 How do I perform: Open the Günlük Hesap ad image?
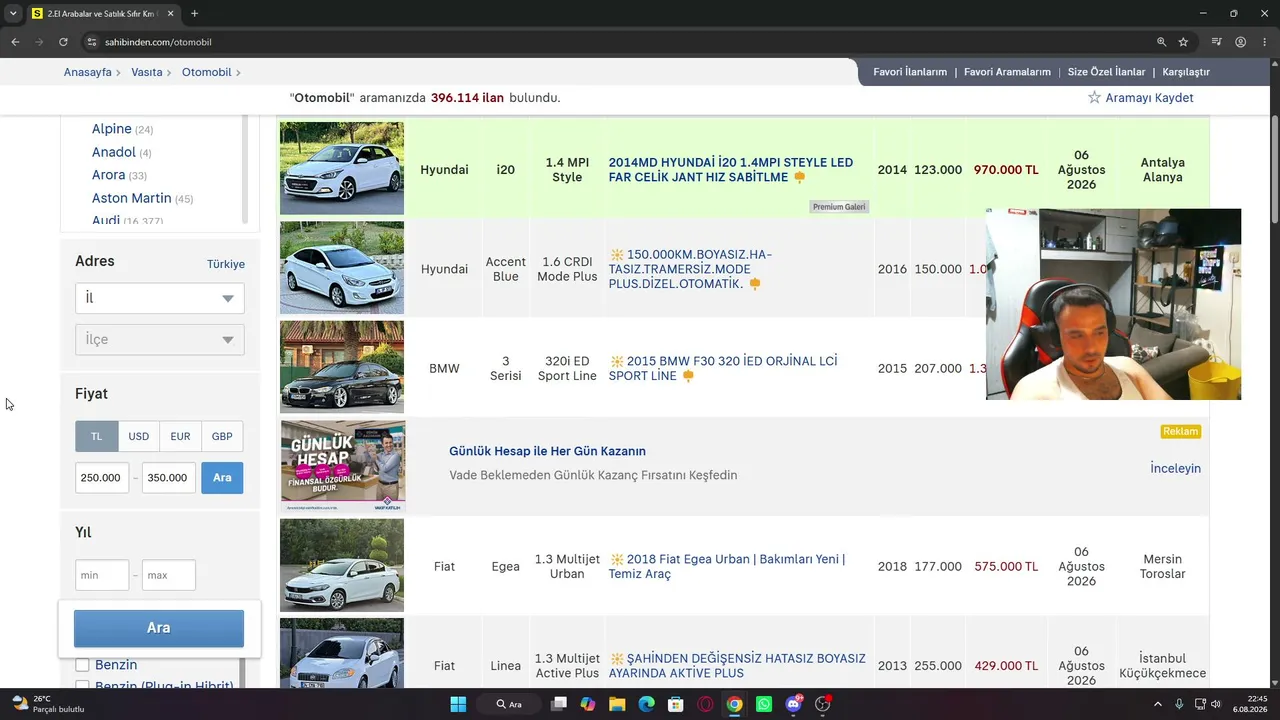coord(343,467)
